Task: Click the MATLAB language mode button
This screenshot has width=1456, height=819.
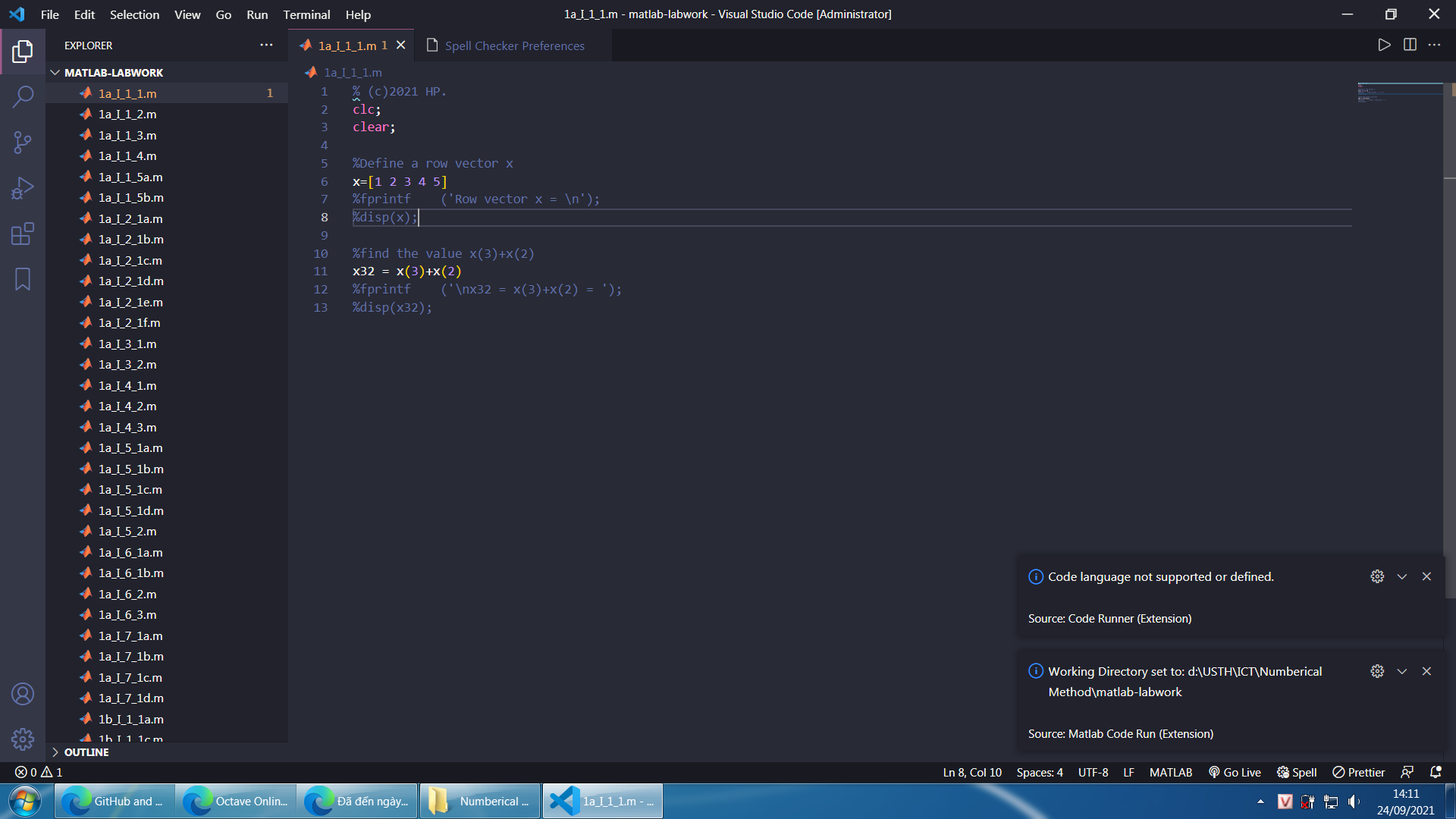Action: [1170, 772]
